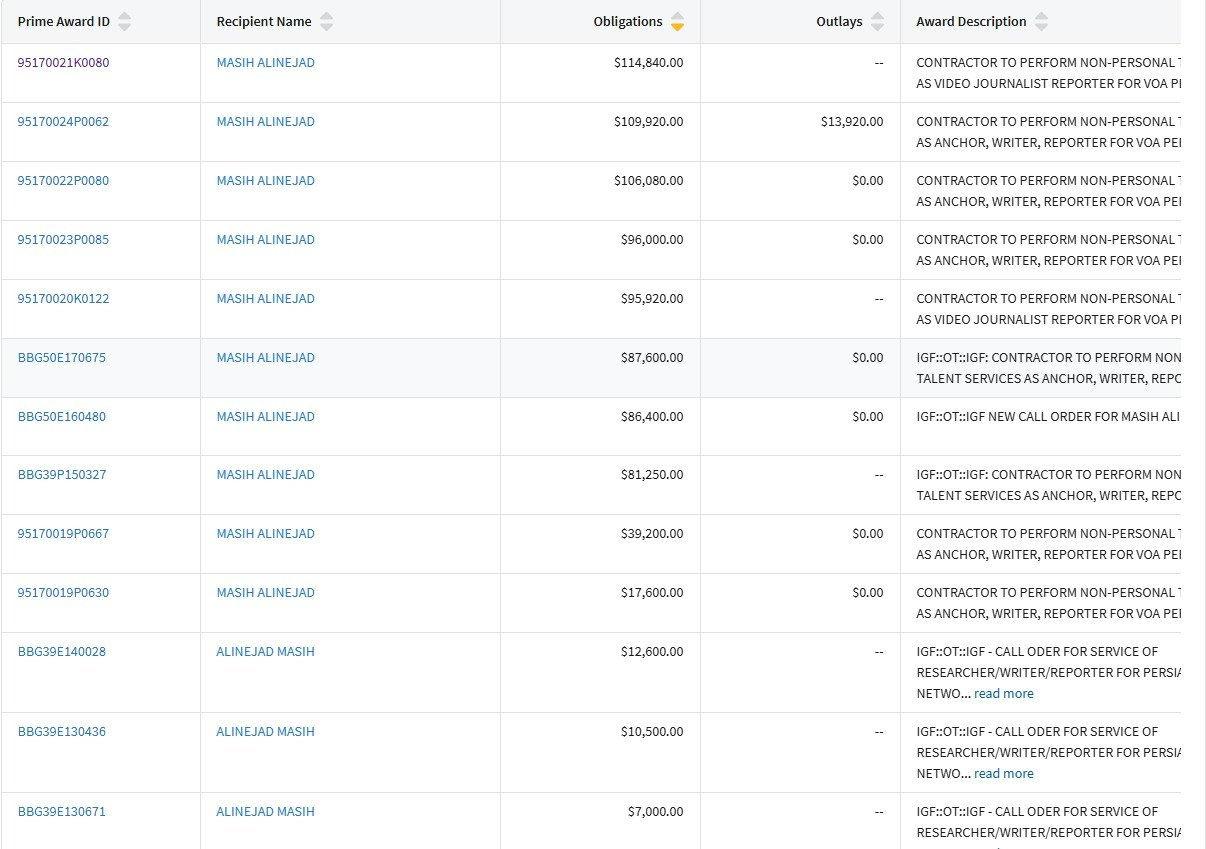Open award BBG50E170675
1206x849 pixels.
click(61, 358)
